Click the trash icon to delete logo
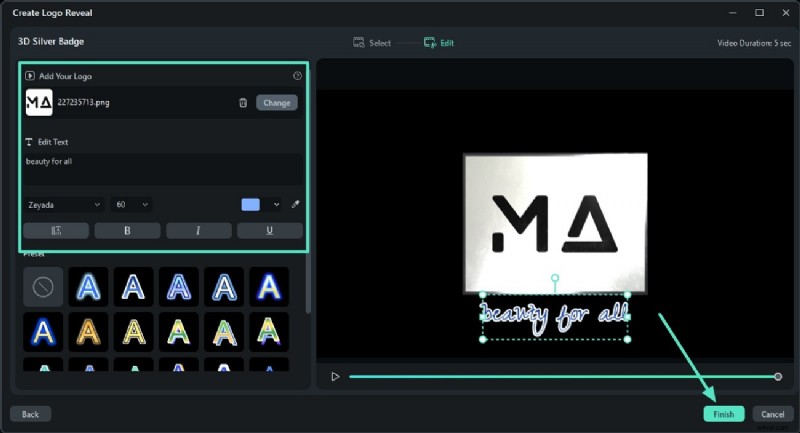Image resolution: width=800 pixels, height=433 pixels. (x=243, y=102)
